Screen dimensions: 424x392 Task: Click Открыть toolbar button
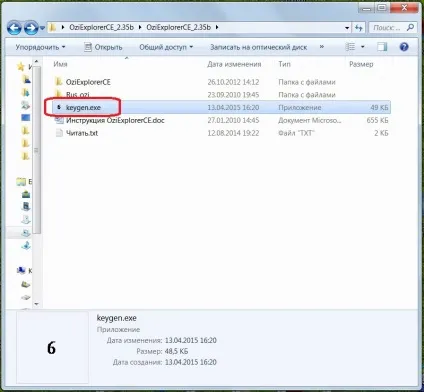pyautogui.click(x=103, y=47)
